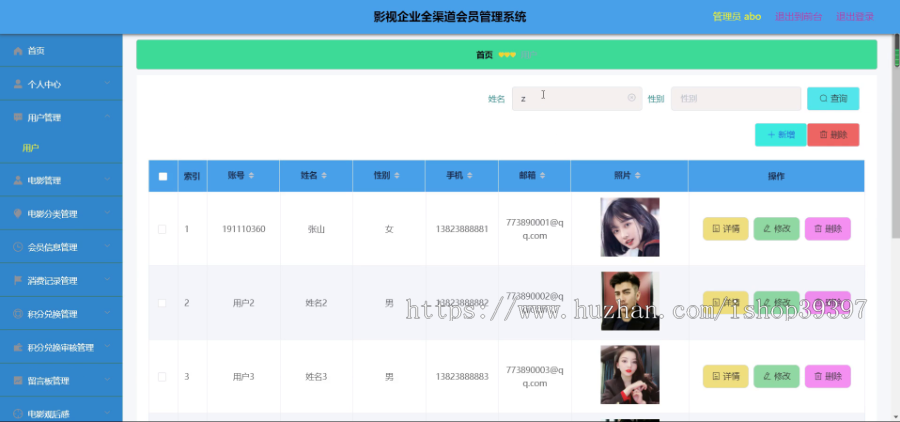Click the 性别 search input field
The height and width of the screenshot is (422, 900).
(736, 99)
